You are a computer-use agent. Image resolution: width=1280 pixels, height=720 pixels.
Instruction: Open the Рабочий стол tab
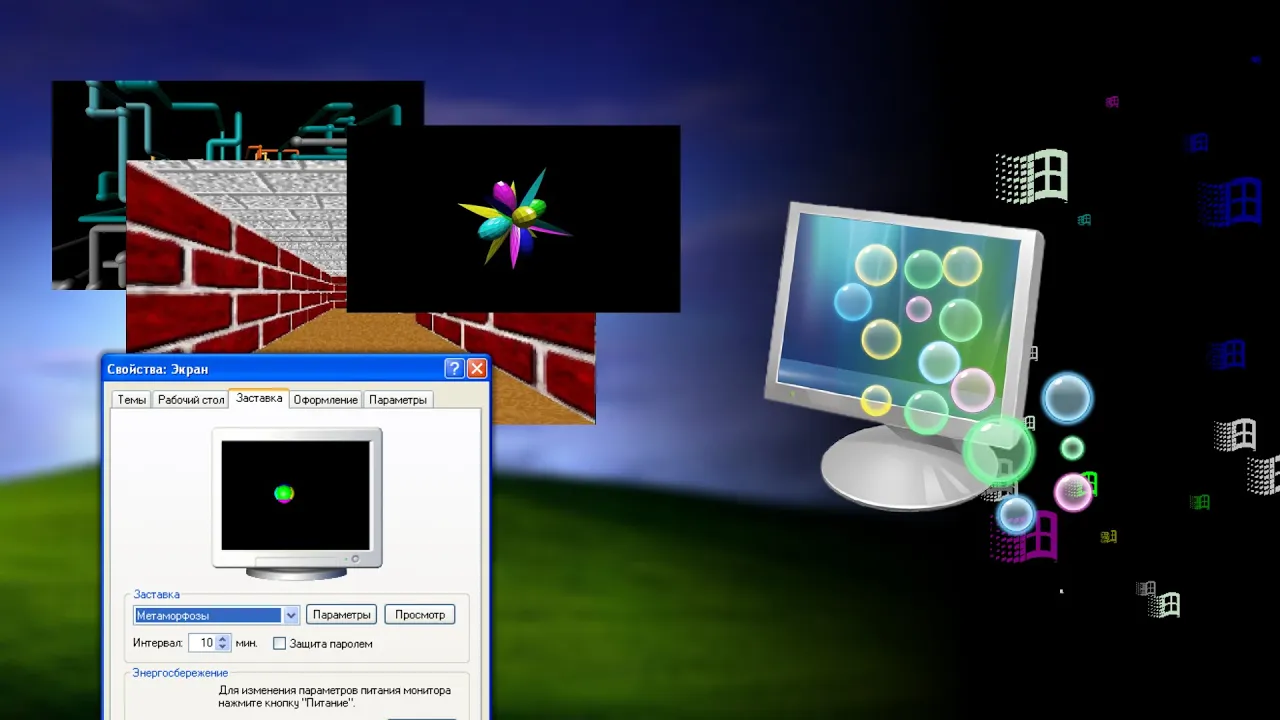(191, 400)
